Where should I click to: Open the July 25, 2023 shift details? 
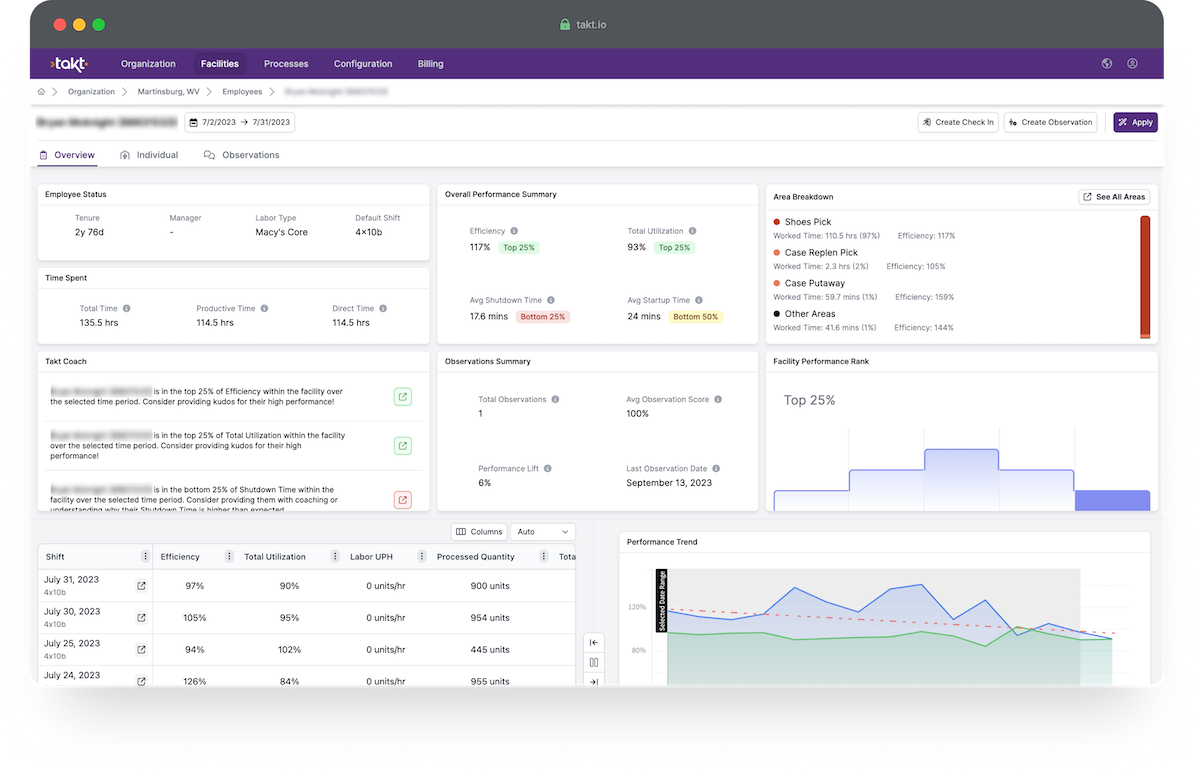(x=141, y=650)
